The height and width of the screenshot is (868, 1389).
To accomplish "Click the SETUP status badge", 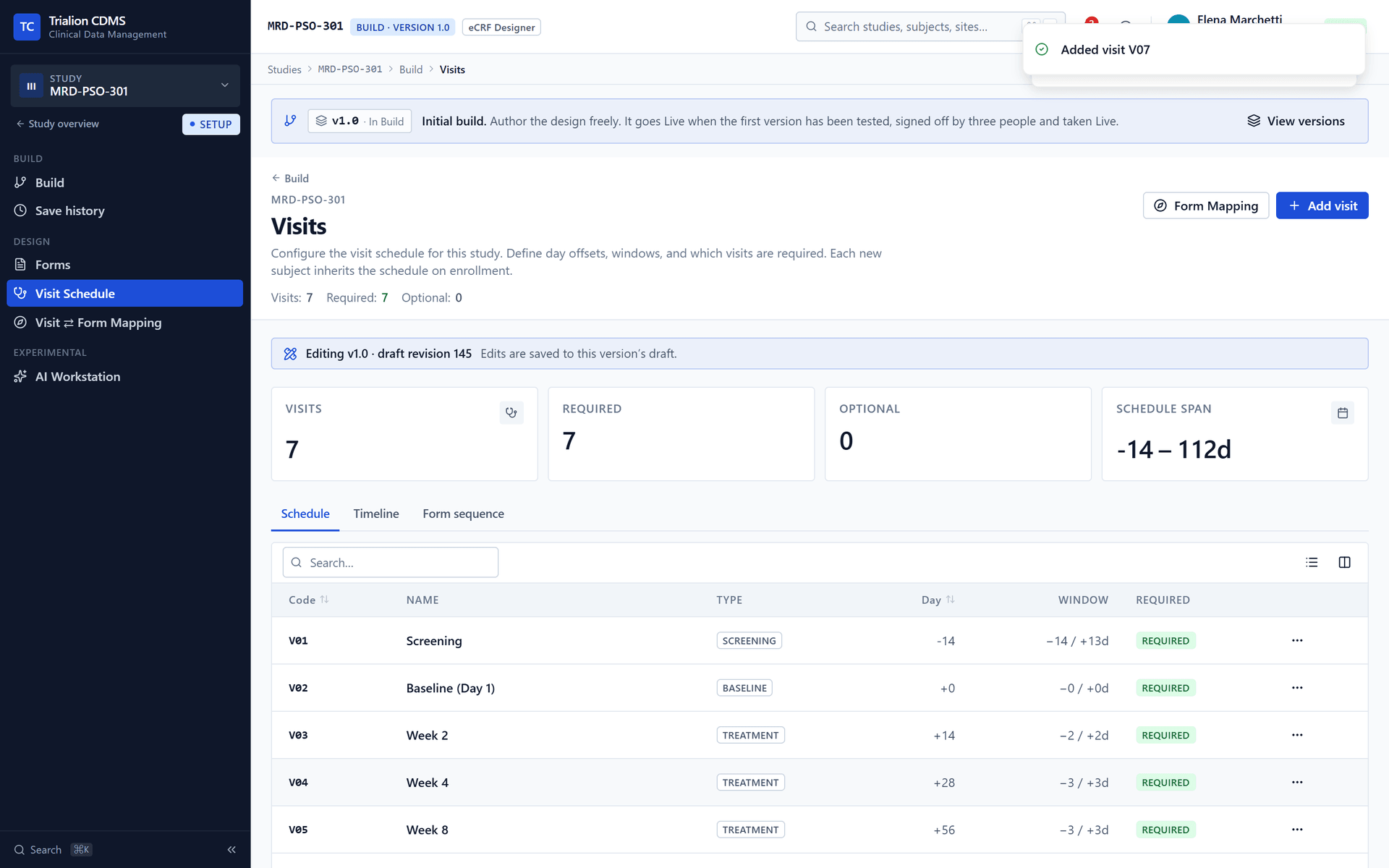I will (211, 124).
